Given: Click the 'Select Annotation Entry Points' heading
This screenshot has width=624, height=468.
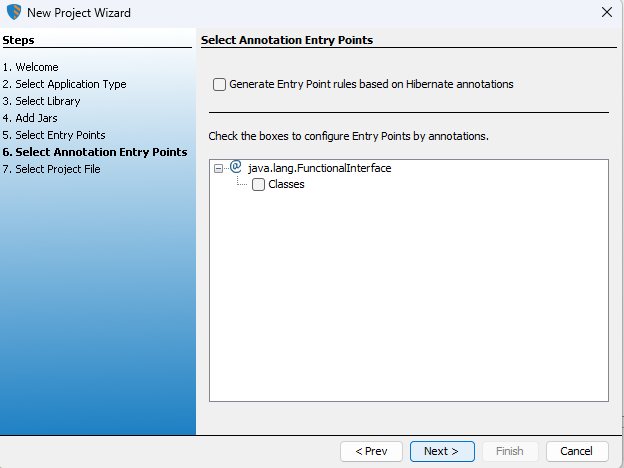Looking at the screenshot, I should pos(287,40).
